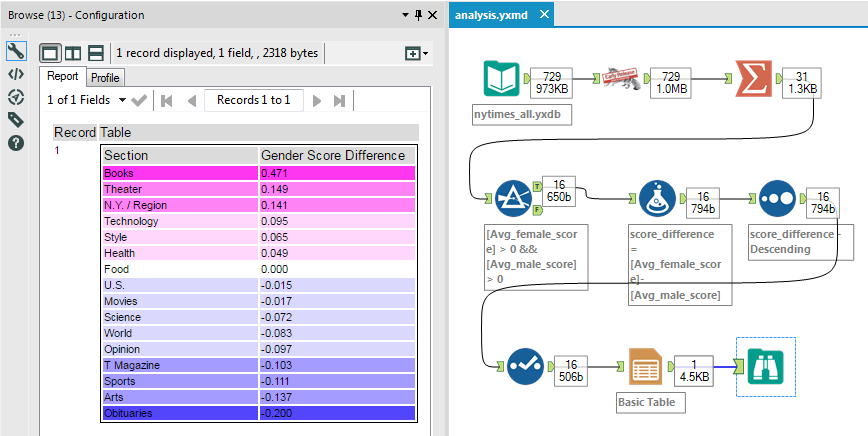This screenshot has height=436, width=868.
Task: Toggle side-by-side split view layout
Action: coord(73,53)
